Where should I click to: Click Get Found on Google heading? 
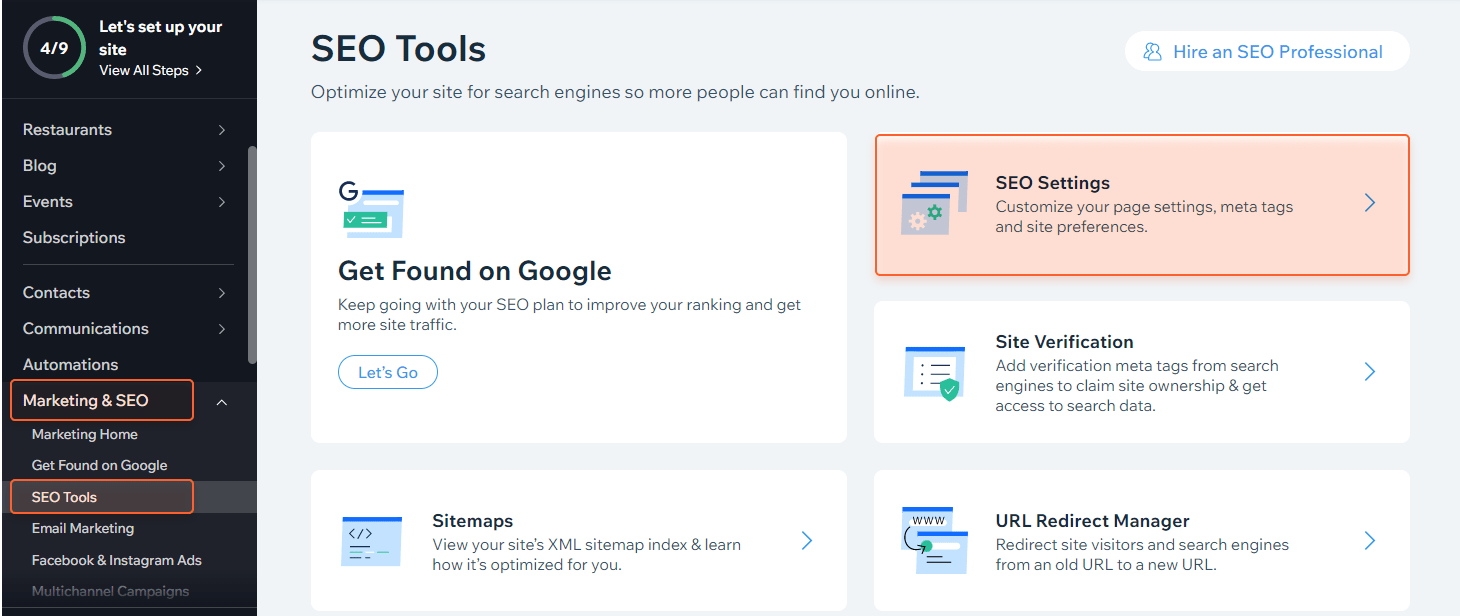[x=475, y=271]
